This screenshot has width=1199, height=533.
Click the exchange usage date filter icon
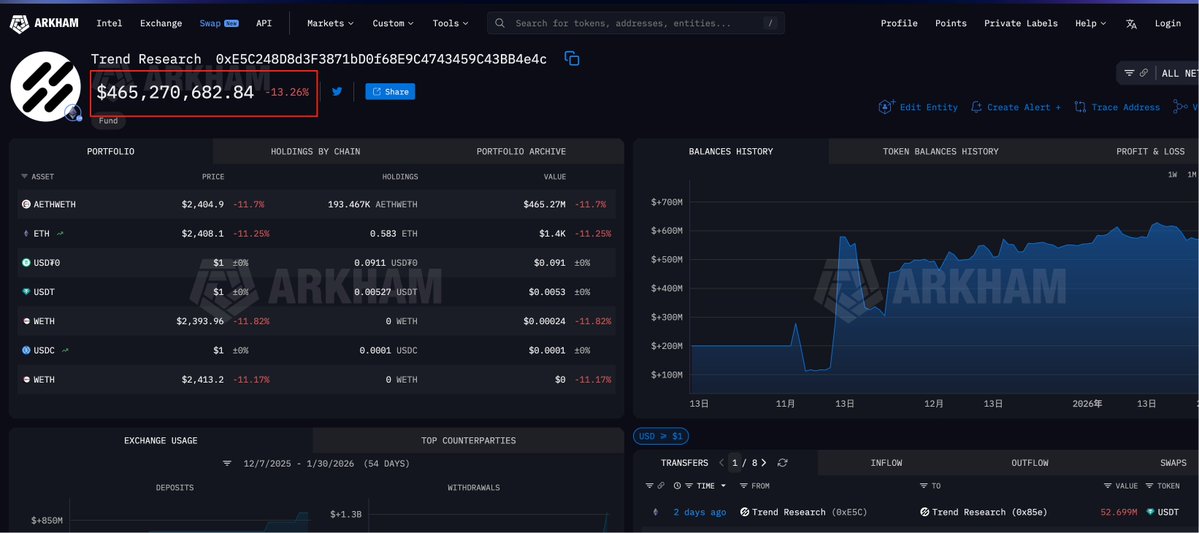point(227,464)
